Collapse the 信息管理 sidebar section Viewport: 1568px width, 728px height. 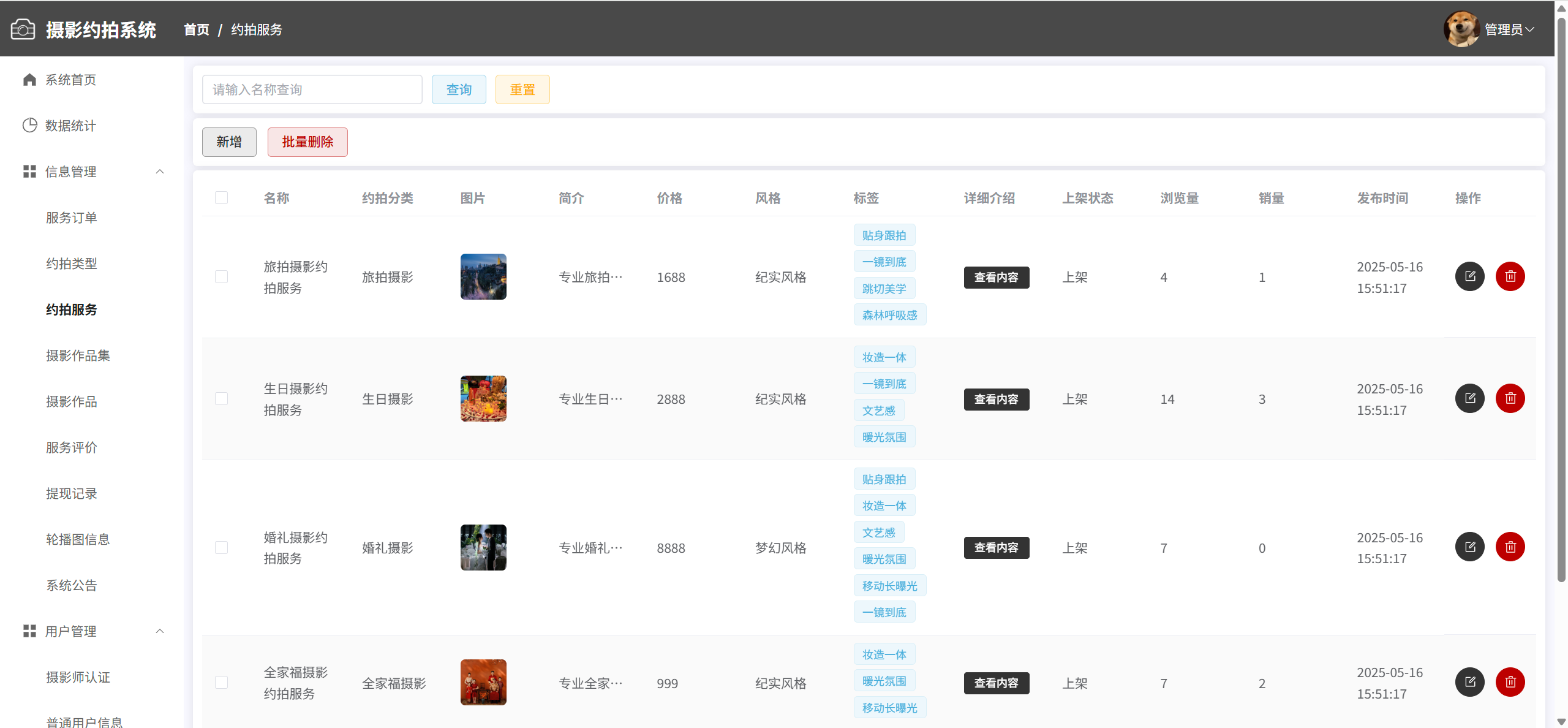pos(160,172)
